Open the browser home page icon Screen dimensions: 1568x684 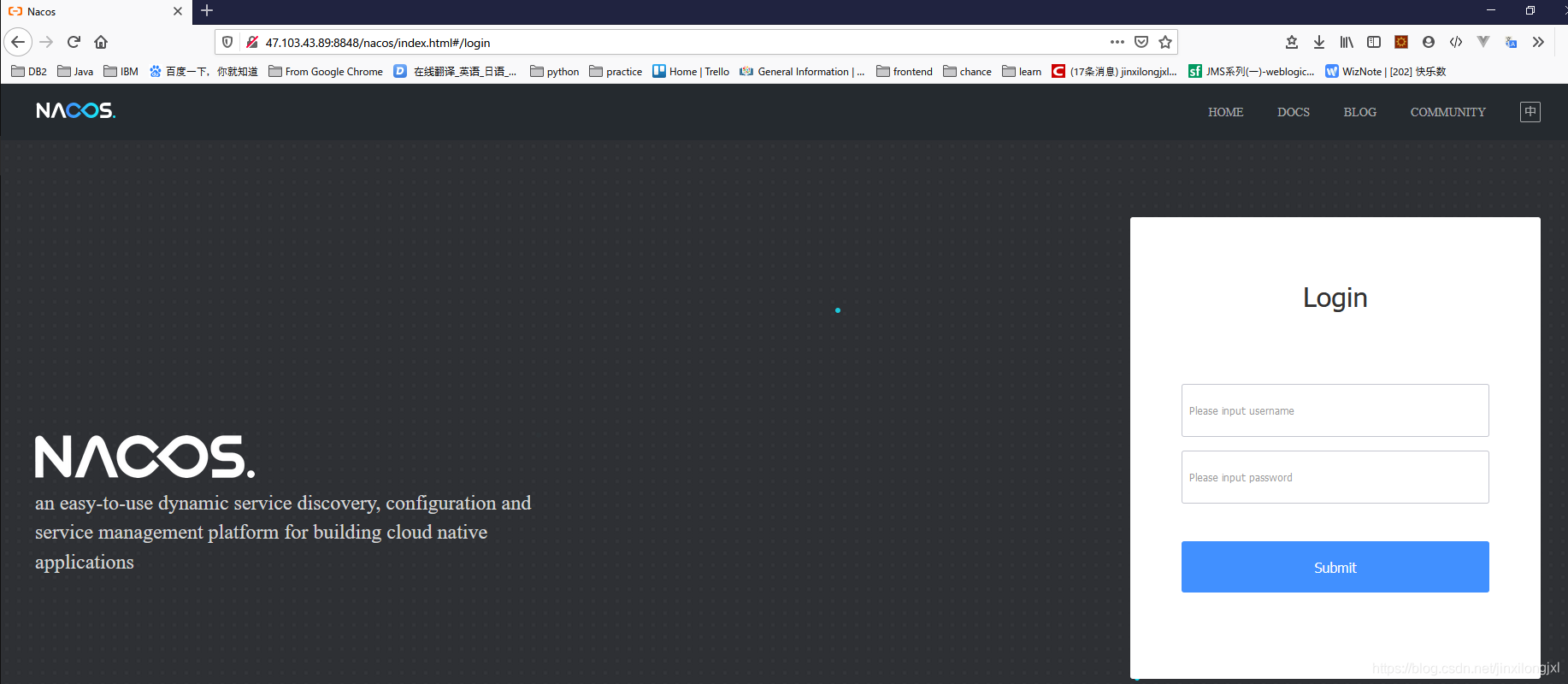[x=101, y=42]
